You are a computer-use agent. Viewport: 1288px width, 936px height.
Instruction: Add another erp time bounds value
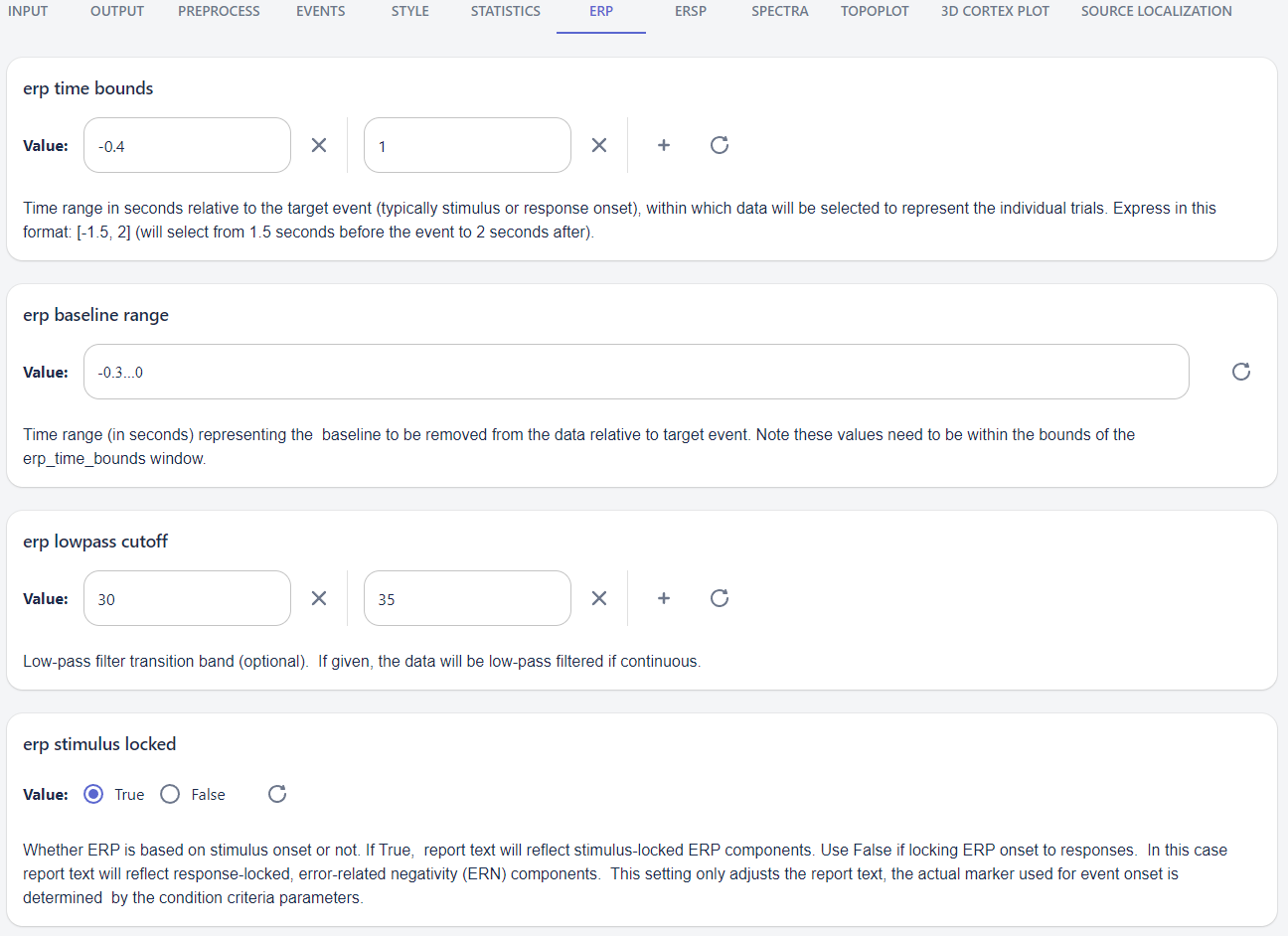(664, 145)
